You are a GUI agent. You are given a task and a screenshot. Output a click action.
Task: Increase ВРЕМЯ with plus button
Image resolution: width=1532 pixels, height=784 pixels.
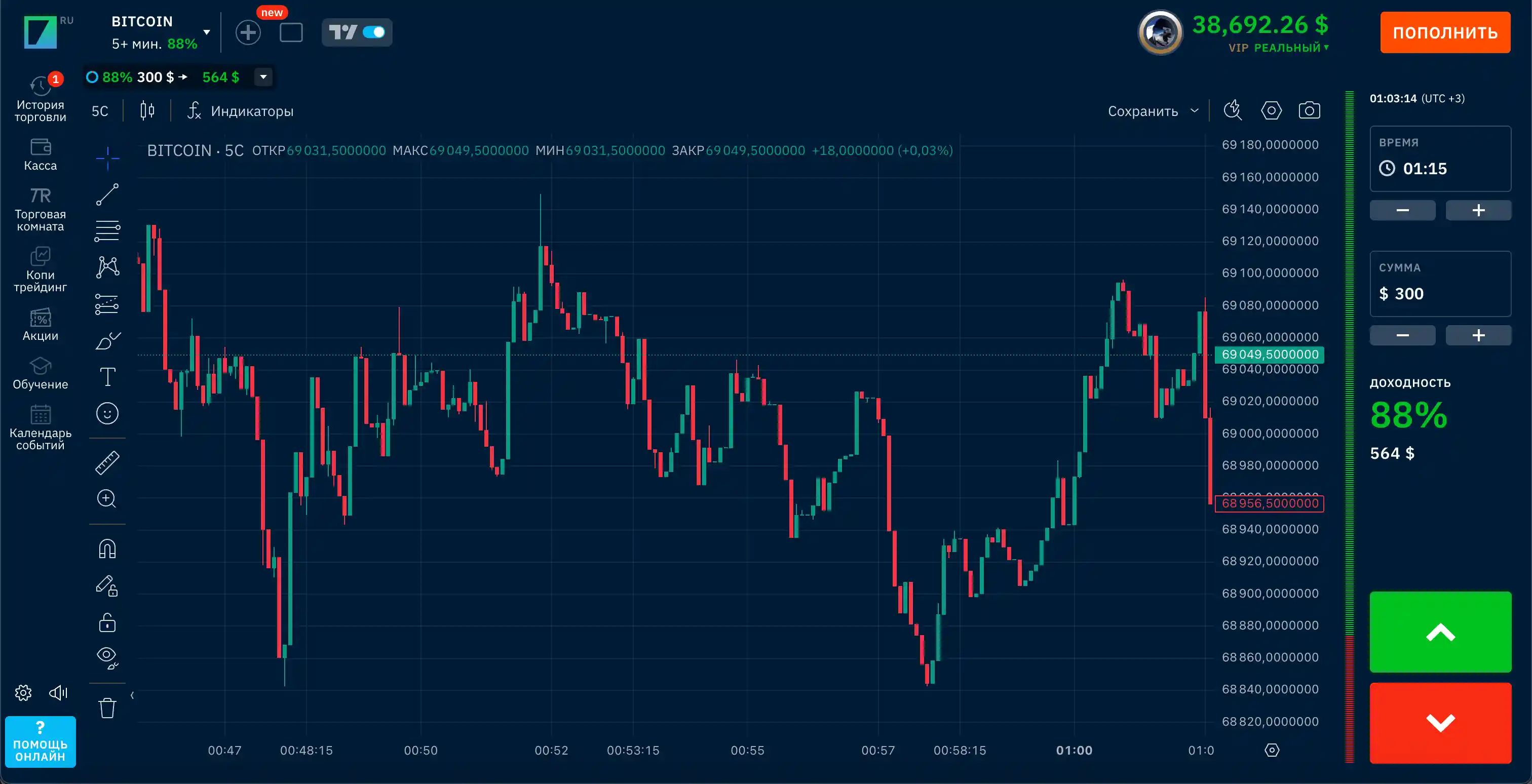pos(1478,210)
